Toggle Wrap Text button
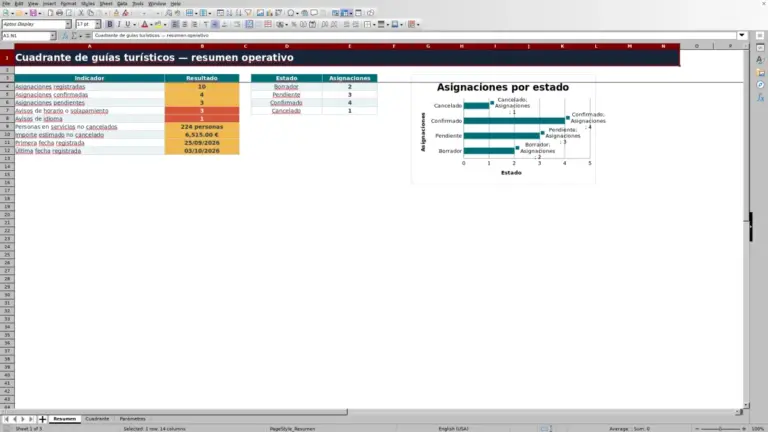 point(237,24)
